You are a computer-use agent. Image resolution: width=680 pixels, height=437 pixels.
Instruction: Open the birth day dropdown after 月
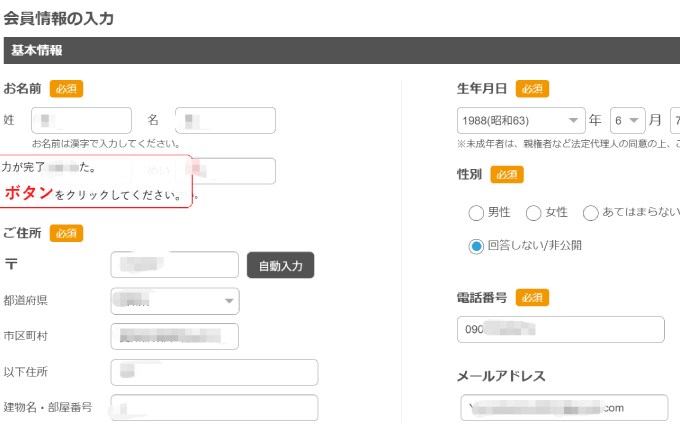(674, 120)
